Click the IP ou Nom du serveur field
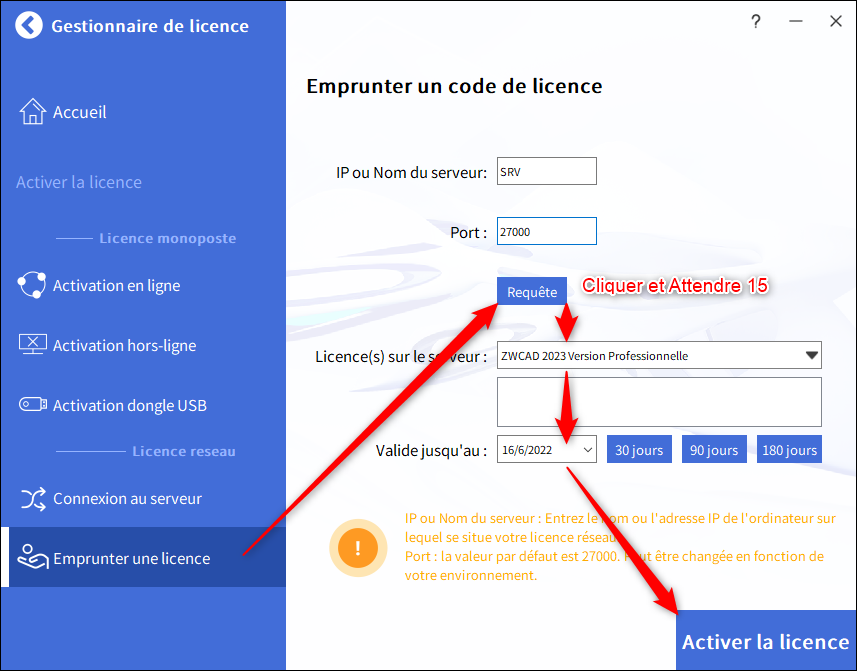Screen dimensions: 857x671 coord(546,171)
